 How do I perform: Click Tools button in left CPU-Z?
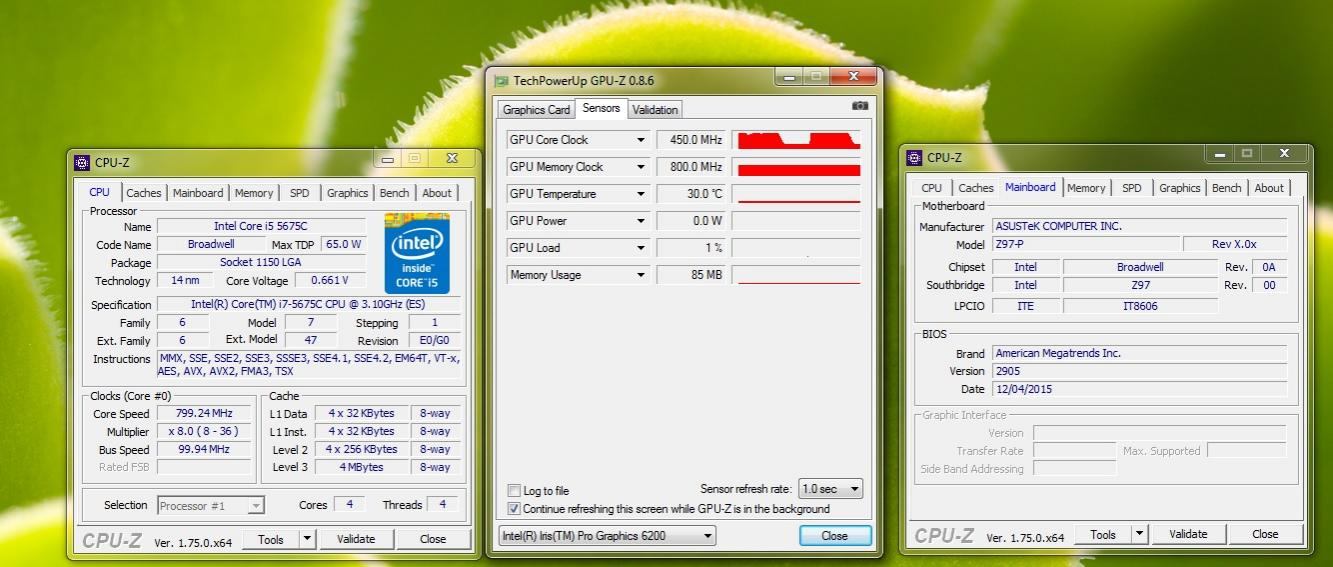[270, 539]
